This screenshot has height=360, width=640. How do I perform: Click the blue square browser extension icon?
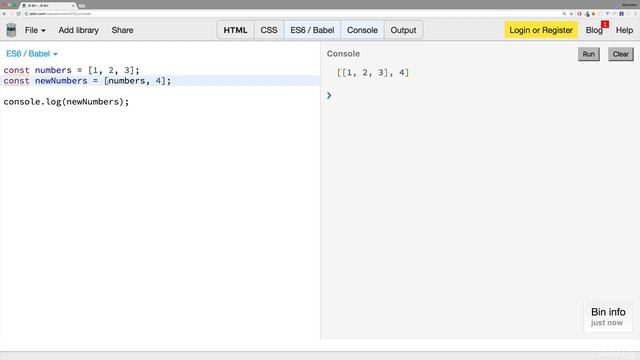coord(621,14)
